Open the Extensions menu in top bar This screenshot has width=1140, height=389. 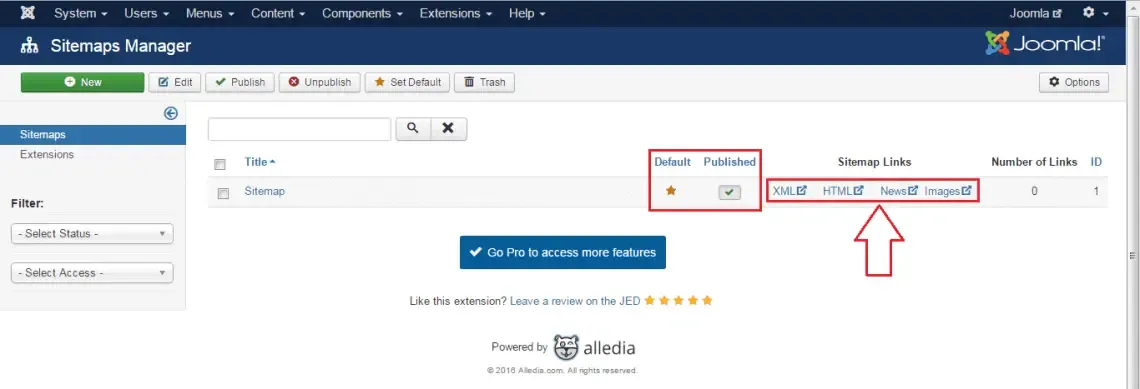pyautogui.click(x=456, y=13)
